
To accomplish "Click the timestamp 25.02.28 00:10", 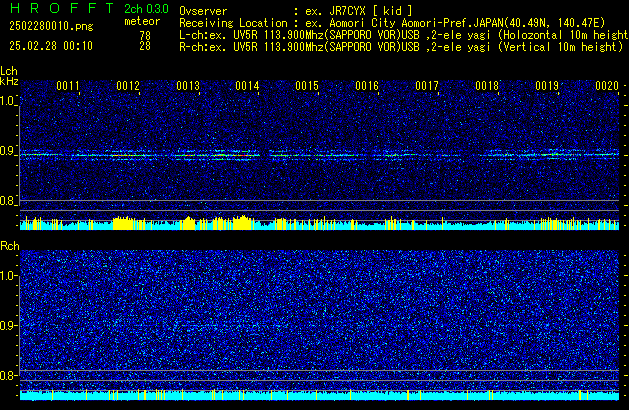I will click(51, 46).
